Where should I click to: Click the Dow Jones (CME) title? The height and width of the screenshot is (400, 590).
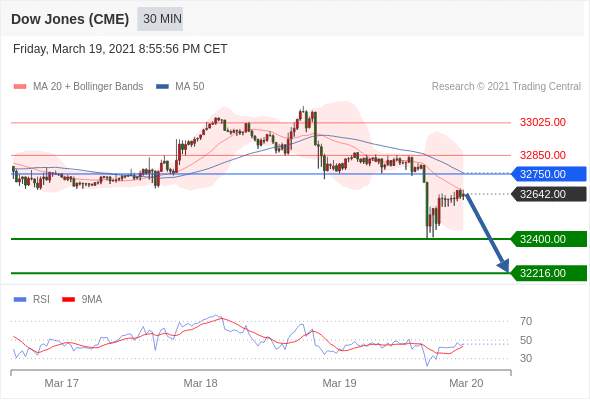(70, 19)
